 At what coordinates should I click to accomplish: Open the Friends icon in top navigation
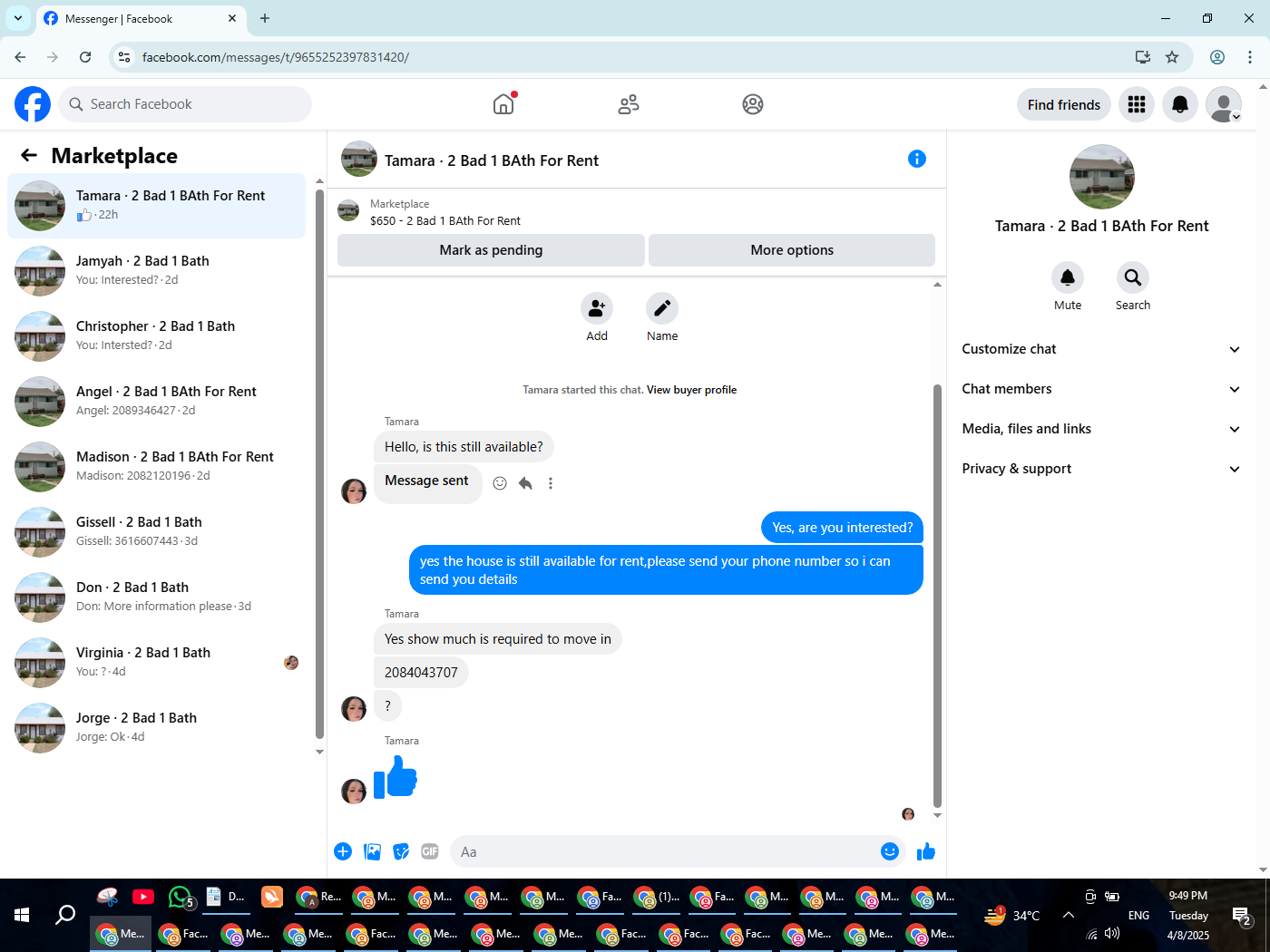pos(629,104)
